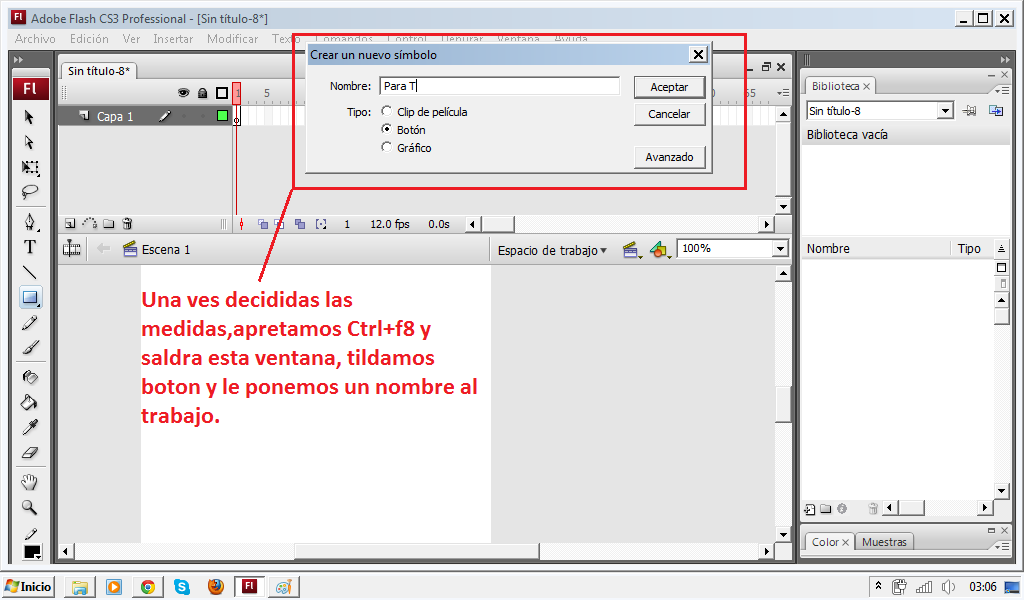This screenshot has height=600, width=1024.
Task: Click the Edit Multiple Frames icon in the timeline
Action: tap(300, 224)
